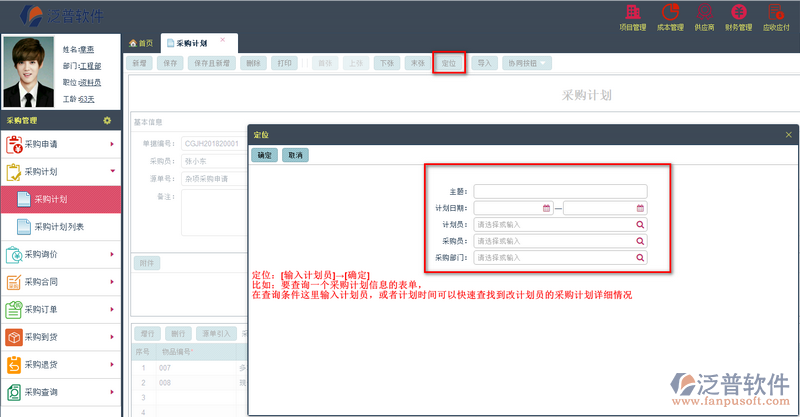This screenshot has width=800, height=417.
Task: Click the 定位 toolbar button
Action: 448,63
